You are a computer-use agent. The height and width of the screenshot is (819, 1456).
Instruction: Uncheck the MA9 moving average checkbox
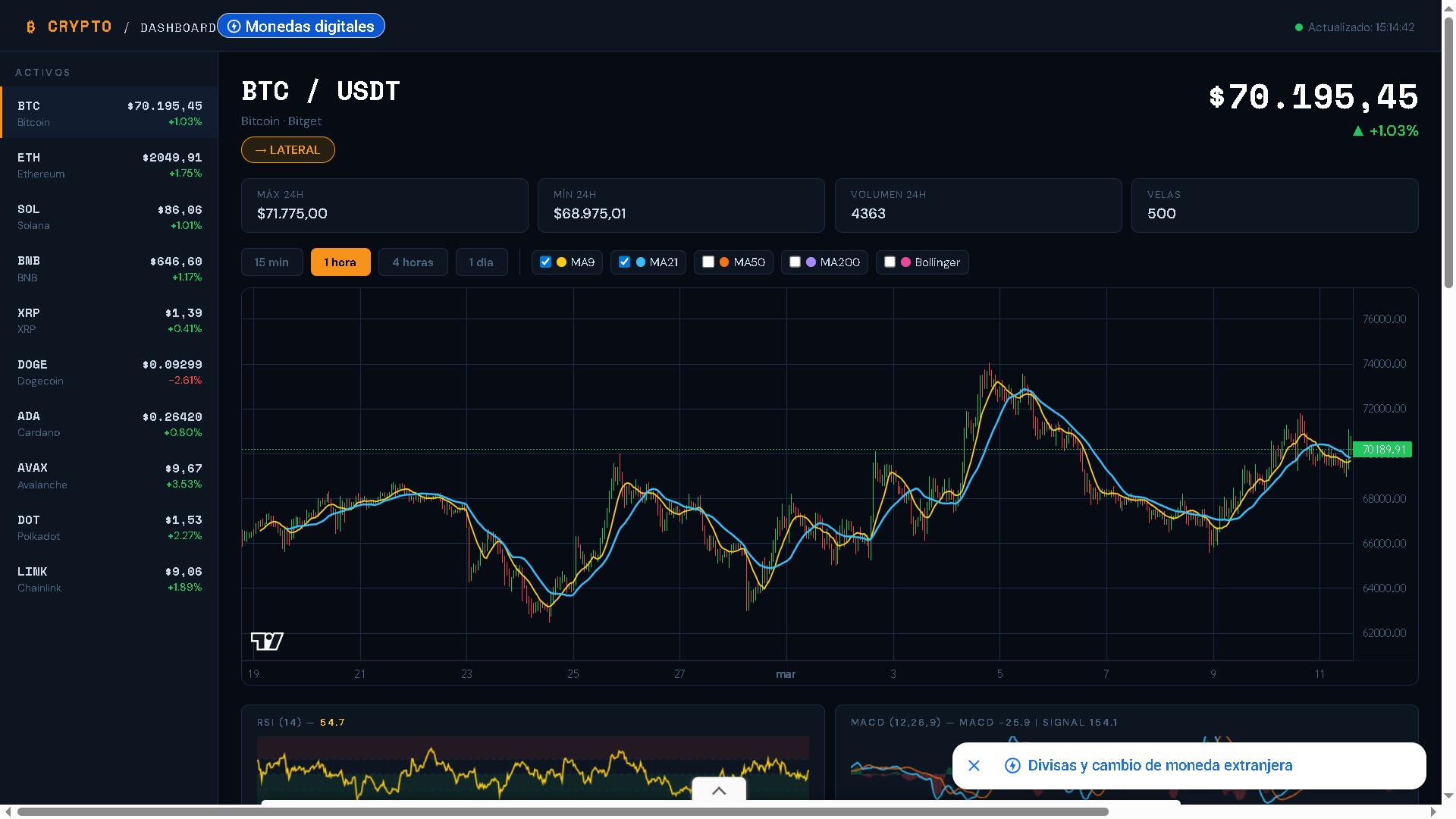(545, 262)
